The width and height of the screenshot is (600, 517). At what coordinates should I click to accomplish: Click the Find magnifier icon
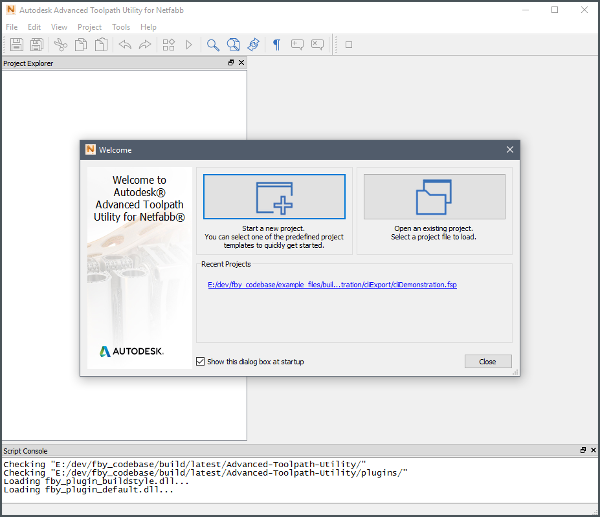[213, 45]
